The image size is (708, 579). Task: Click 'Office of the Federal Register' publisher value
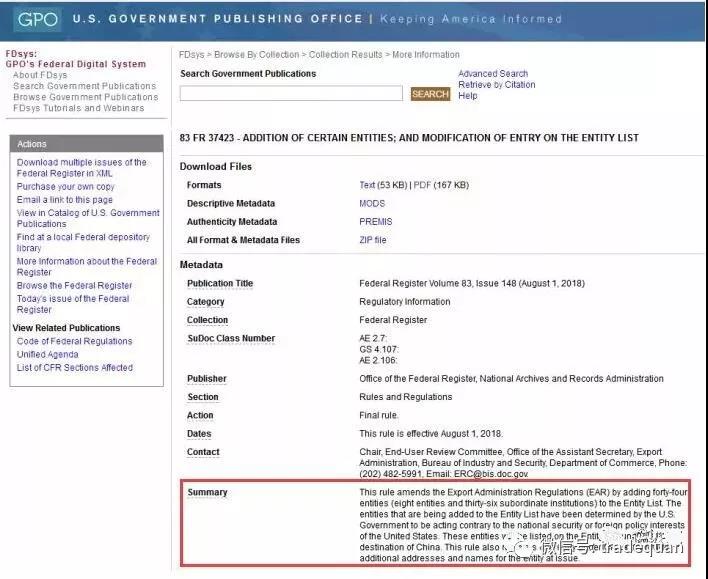pos(417,379)
